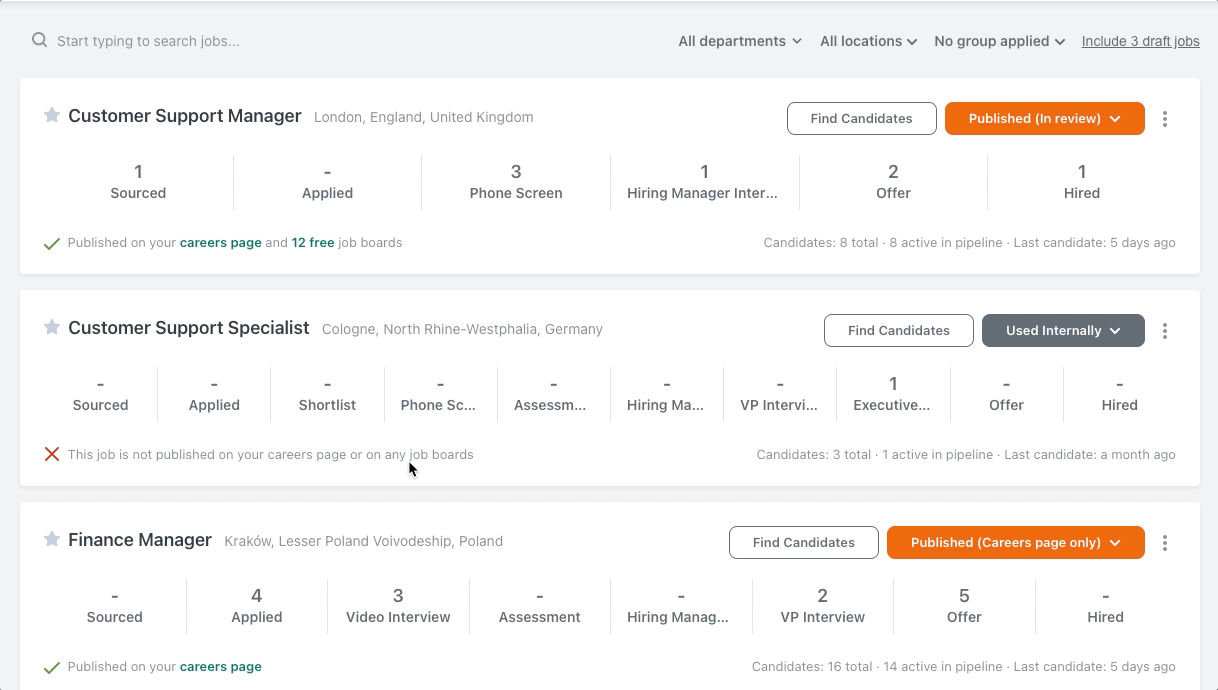
Task: Open VP Interview stage of Finance Manager
Action: coord(823,606)
